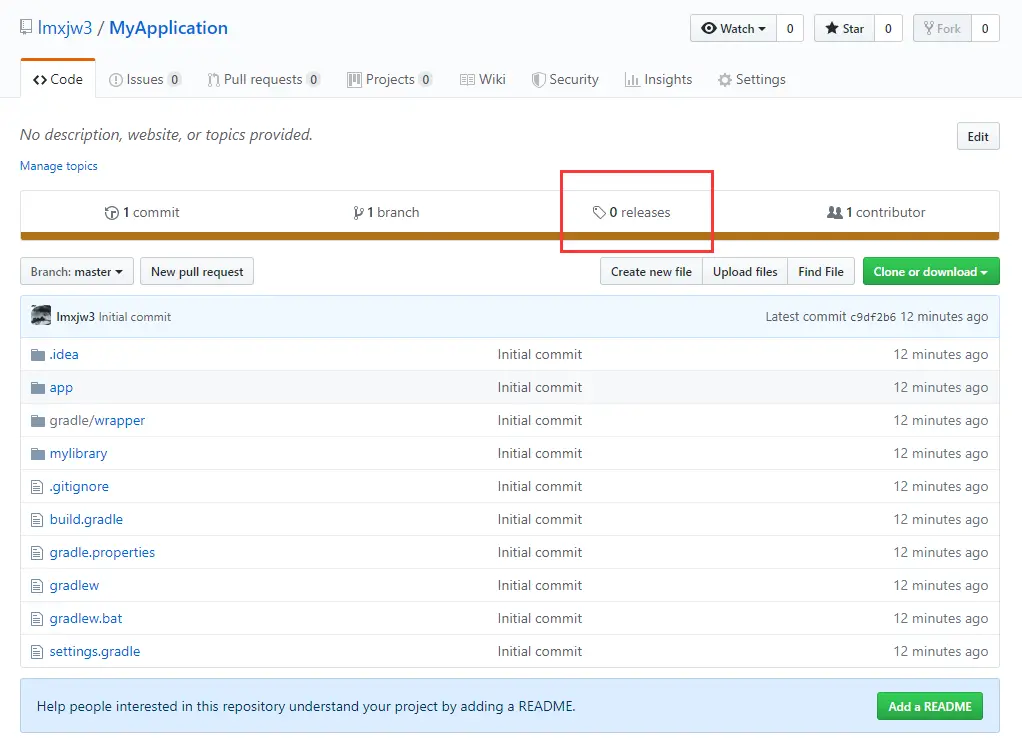Click the file icon for gradle.properties
Screen dimensions: 1022x751
37,553
